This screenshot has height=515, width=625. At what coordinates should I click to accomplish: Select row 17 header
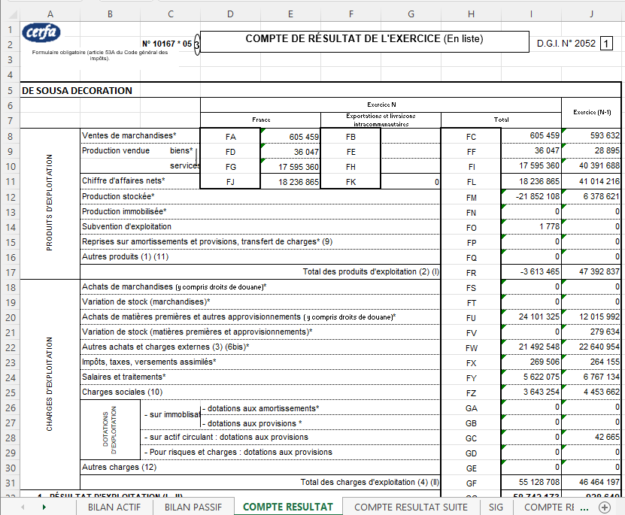coord(9,271)
